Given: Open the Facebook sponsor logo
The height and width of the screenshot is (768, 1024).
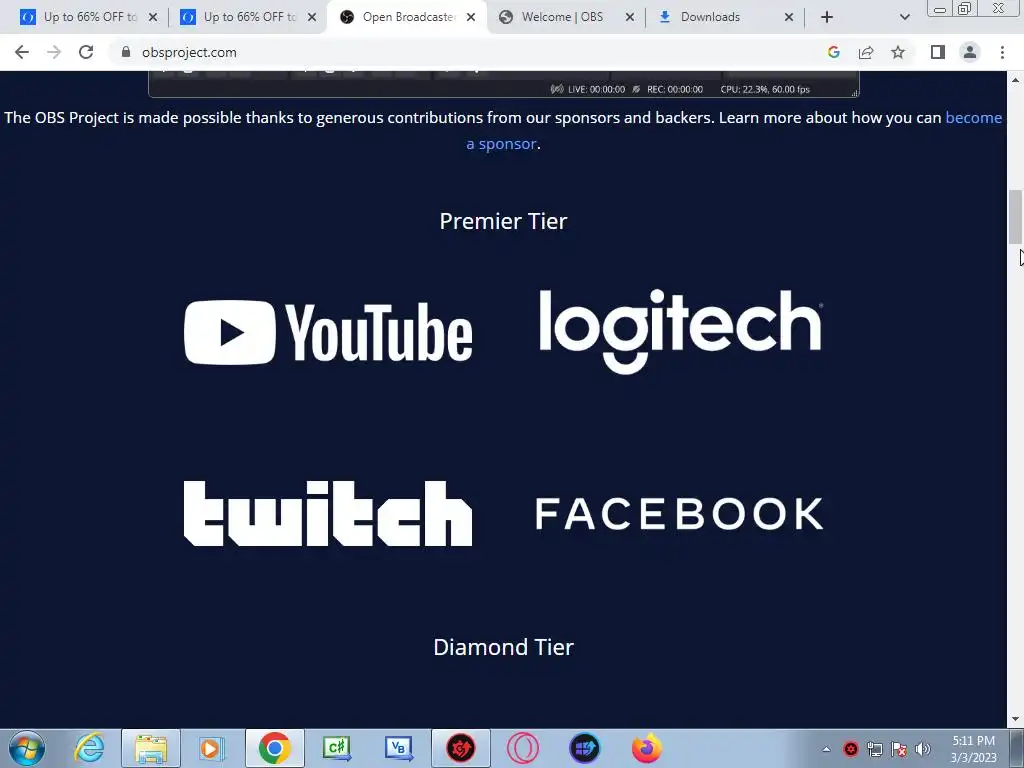Looking at the screenshot, I should point(679,513).
